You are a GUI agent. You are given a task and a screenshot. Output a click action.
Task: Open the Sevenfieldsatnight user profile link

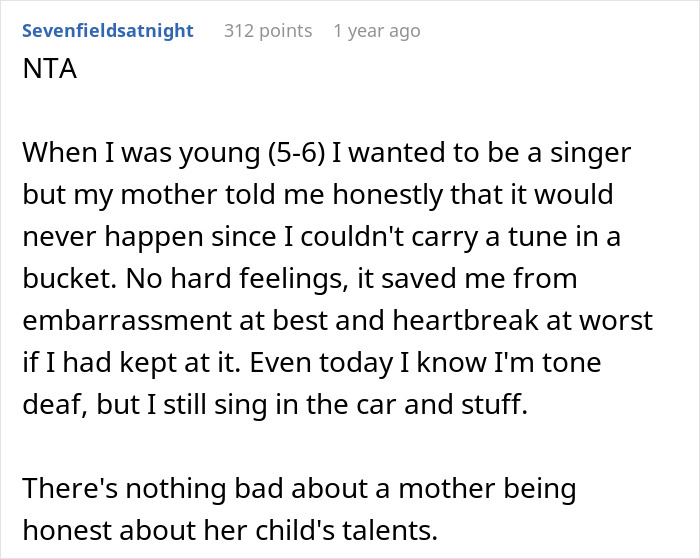click(107, 31)
